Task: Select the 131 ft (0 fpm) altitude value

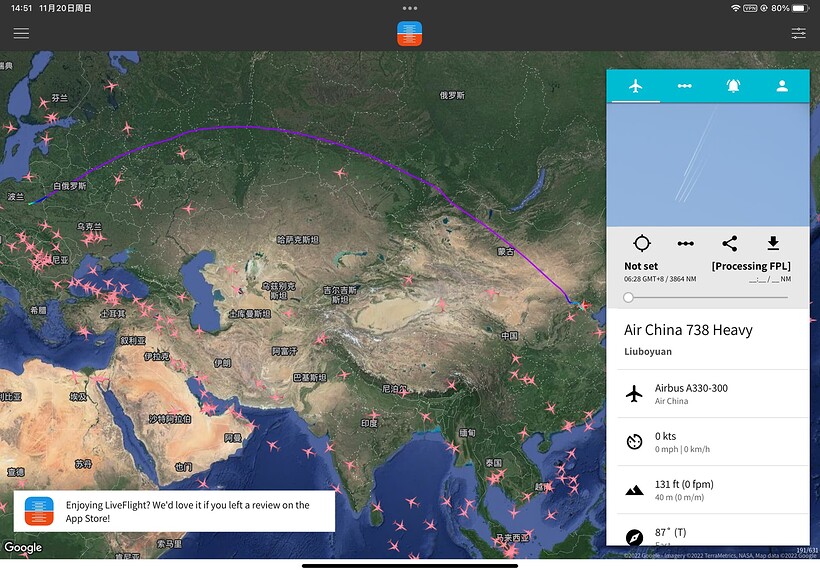Action: click(x=684, y=484)
